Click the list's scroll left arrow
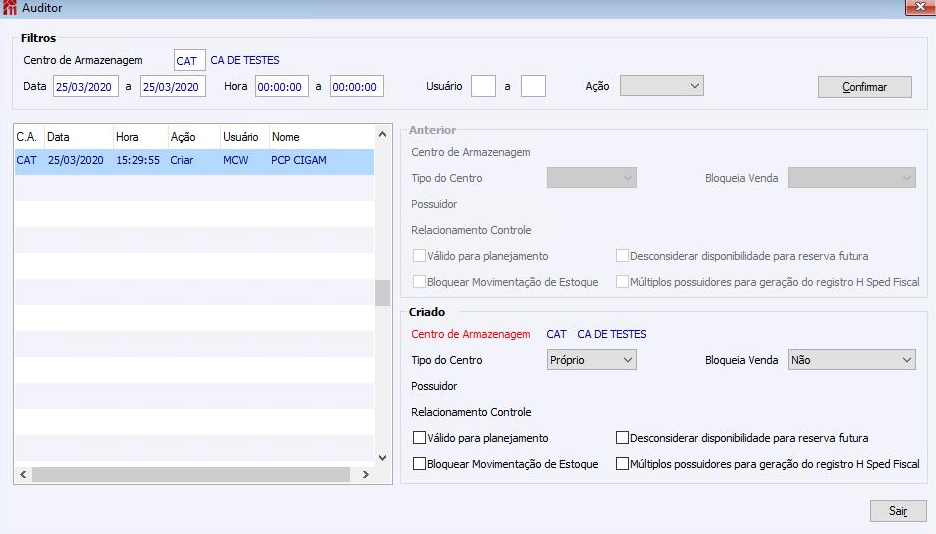Image resolution: width=936 pixels, height=534 pixels. point(23,474)
